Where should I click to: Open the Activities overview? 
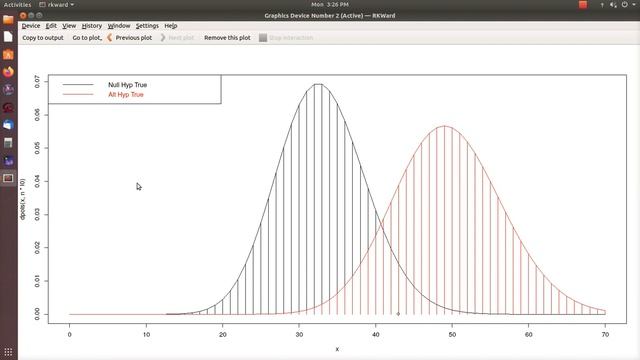tap(17, 4)
